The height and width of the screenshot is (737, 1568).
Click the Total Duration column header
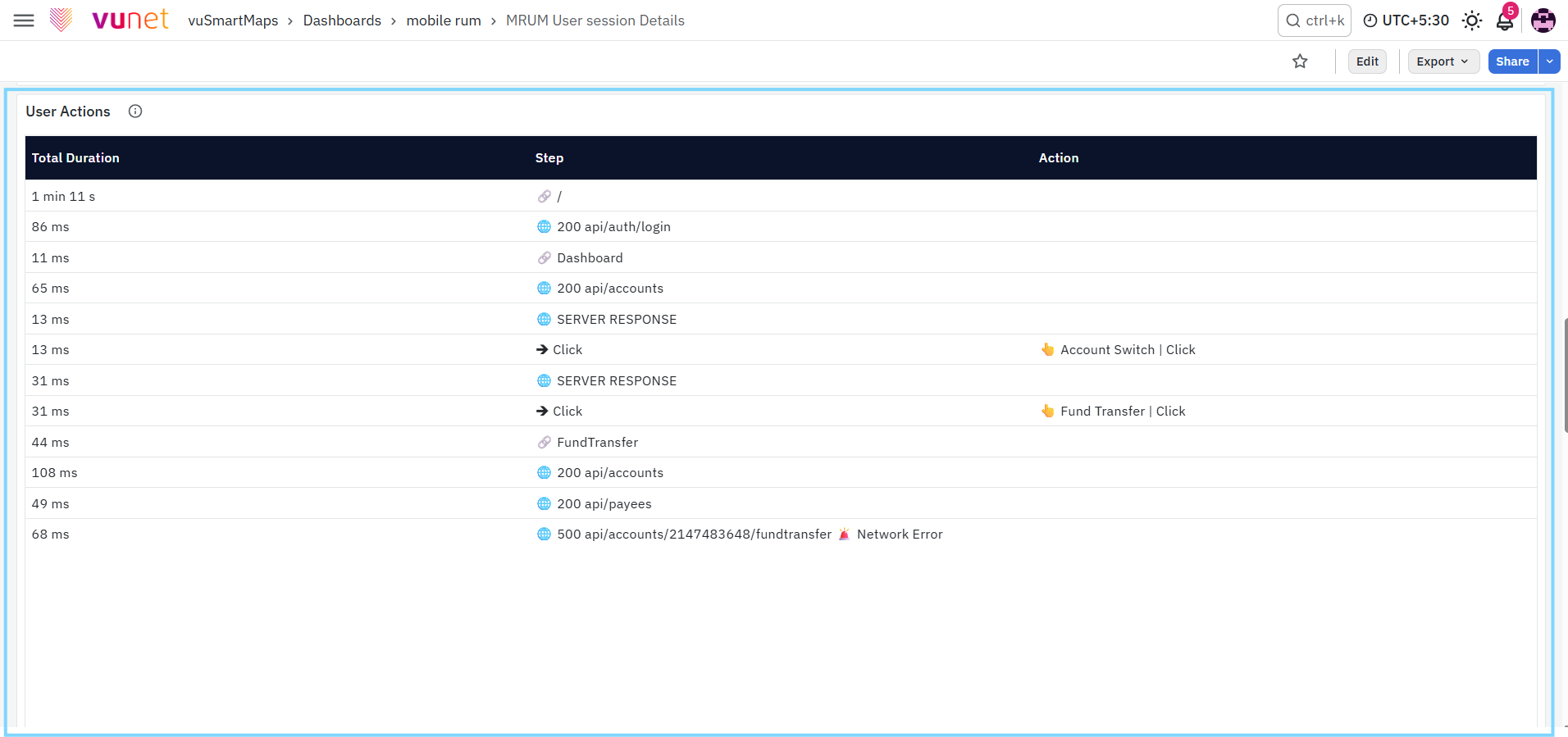click(x=75, y=158)
